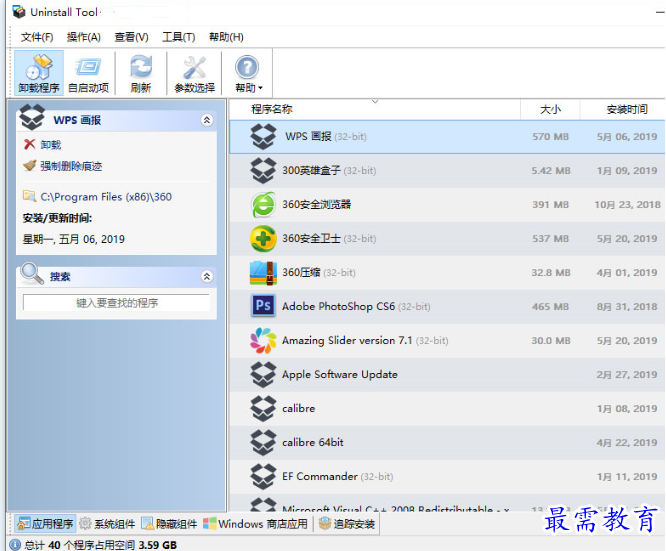Switch to Windows 商店应用 tab
Image resolution: width=666 pixels, height=551 pixels.
tap(256, 524)
